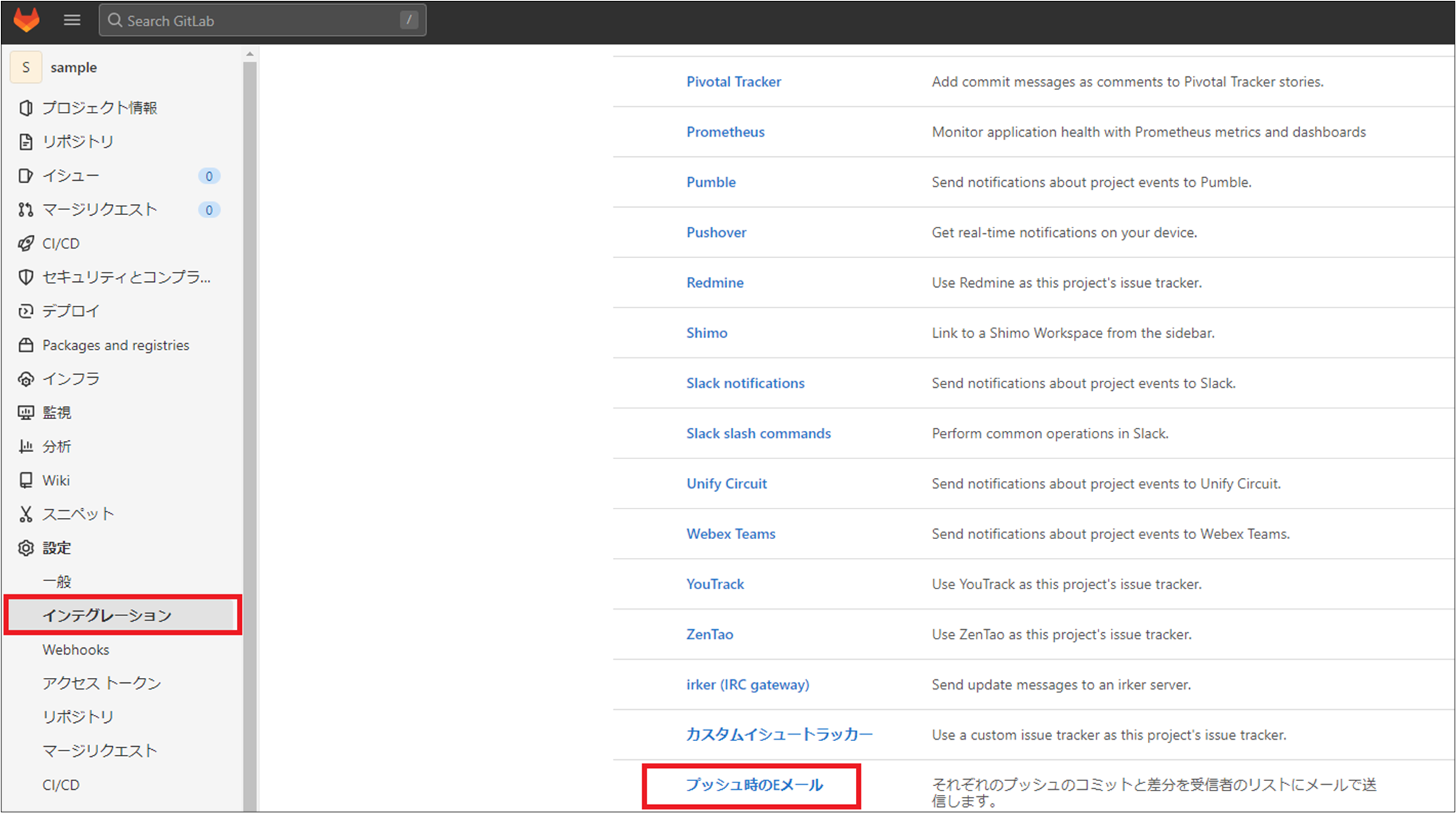
Task: Open the sample project avatar
Action: (26, 68)
